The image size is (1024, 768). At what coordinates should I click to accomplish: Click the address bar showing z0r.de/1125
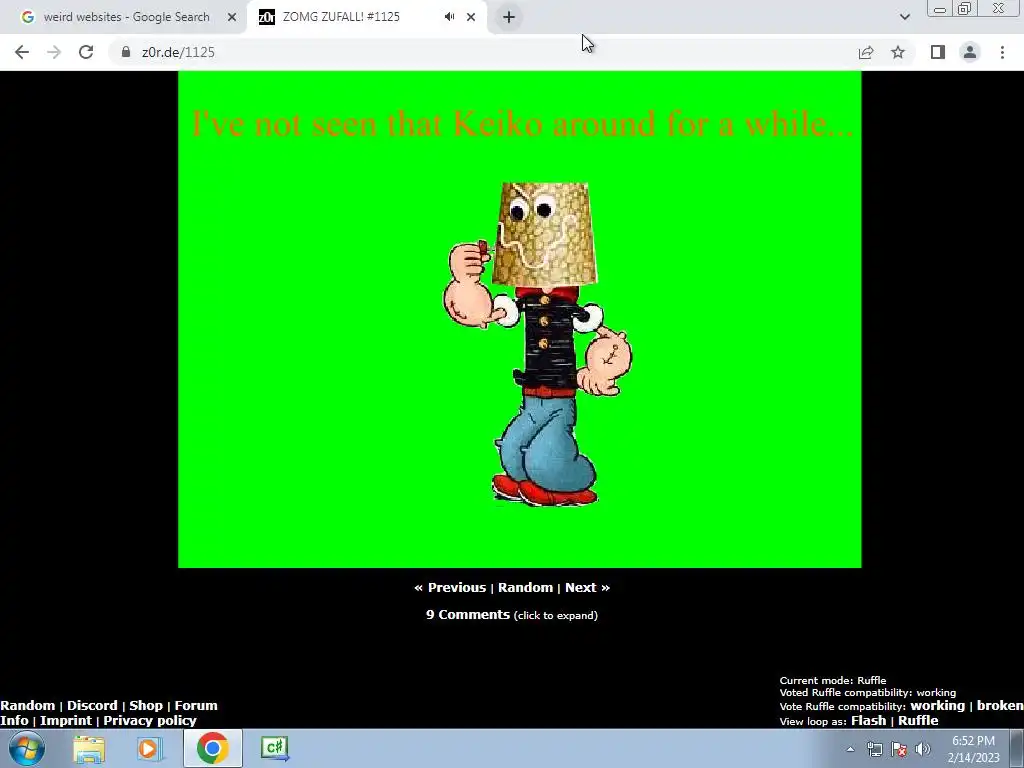(483, 52)
